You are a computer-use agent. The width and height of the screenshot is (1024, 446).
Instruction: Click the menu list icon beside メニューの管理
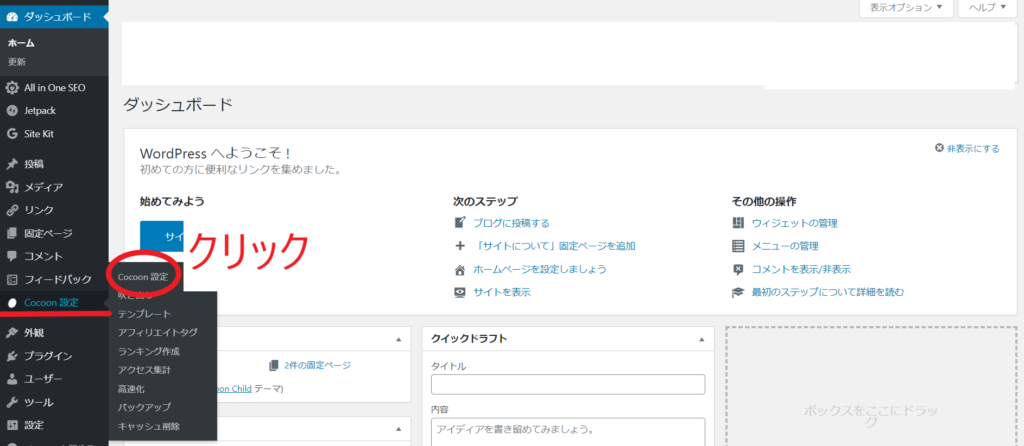pos(739,246)
